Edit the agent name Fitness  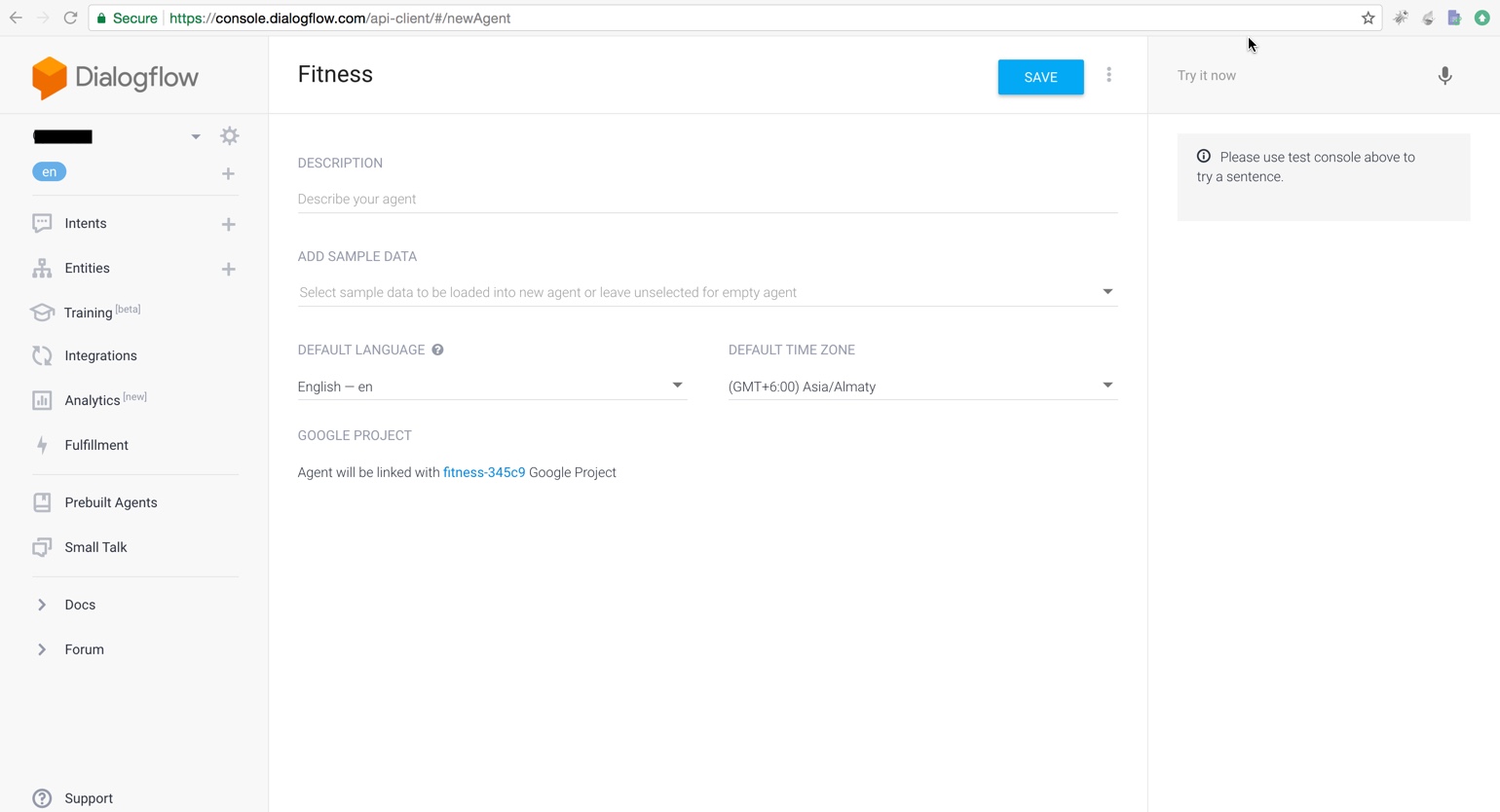click(335, 74)
